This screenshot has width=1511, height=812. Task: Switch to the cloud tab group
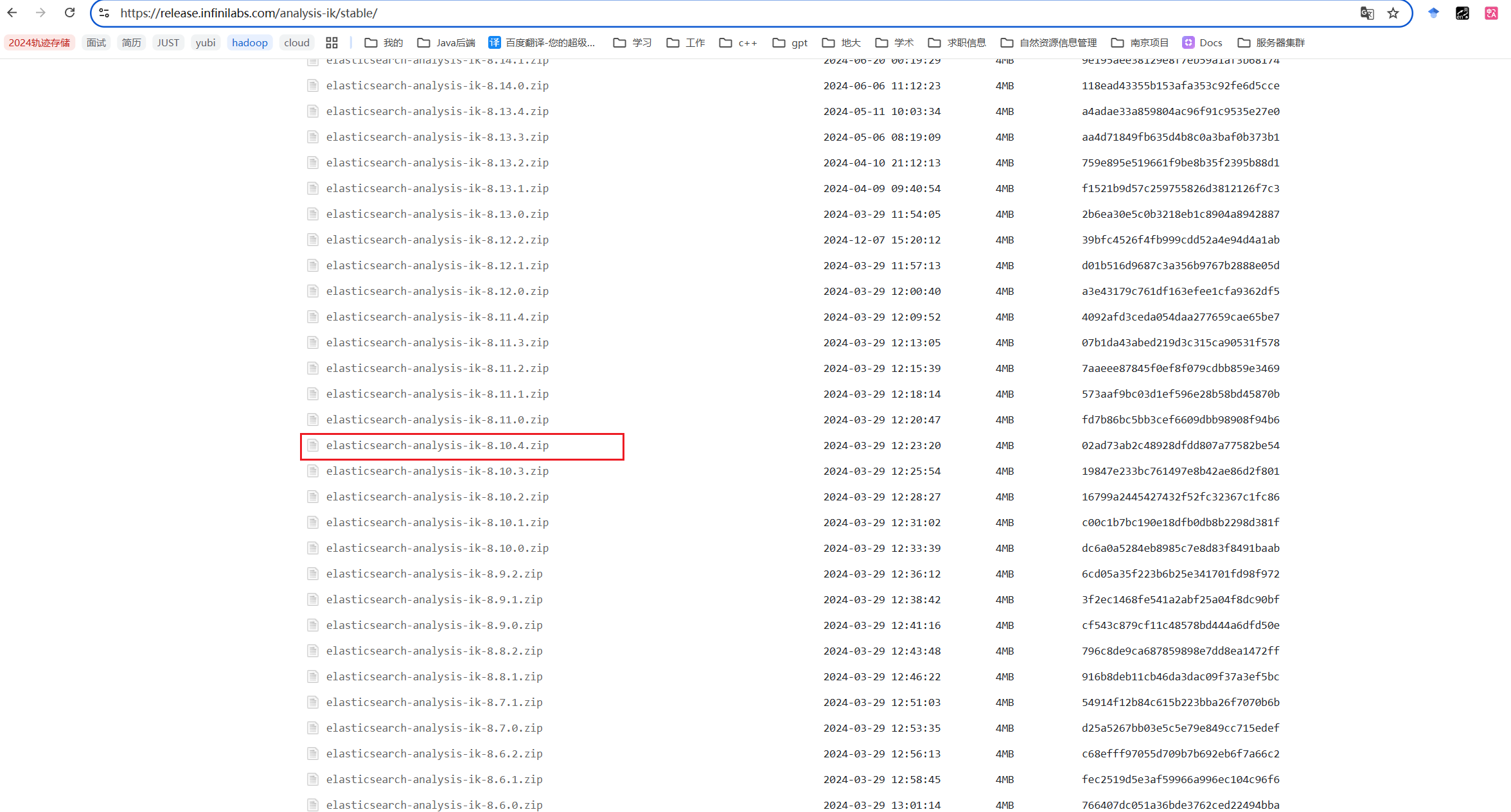pyautogui.click(x=297, y=42)
